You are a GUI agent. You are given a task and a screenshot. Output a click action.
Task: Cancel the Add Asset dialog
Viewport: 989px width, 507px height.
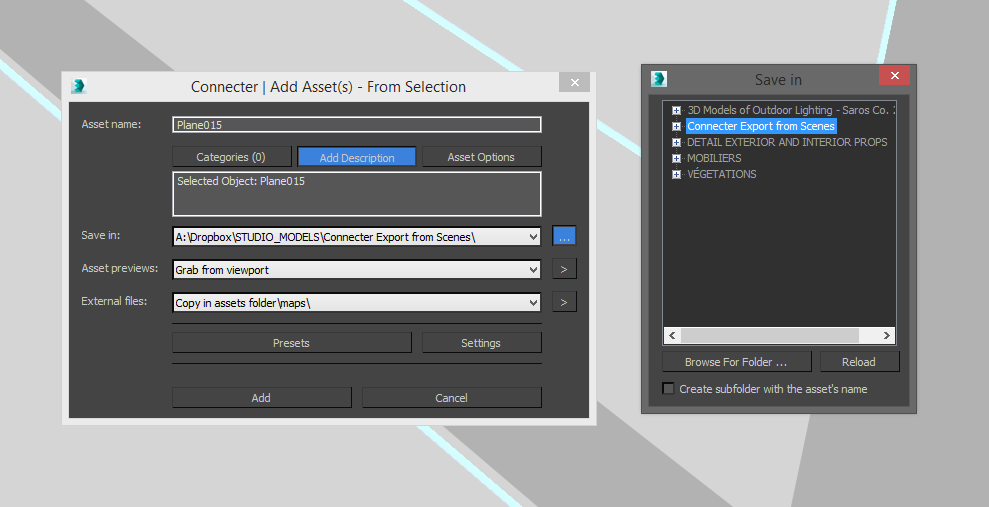(452, 398)
